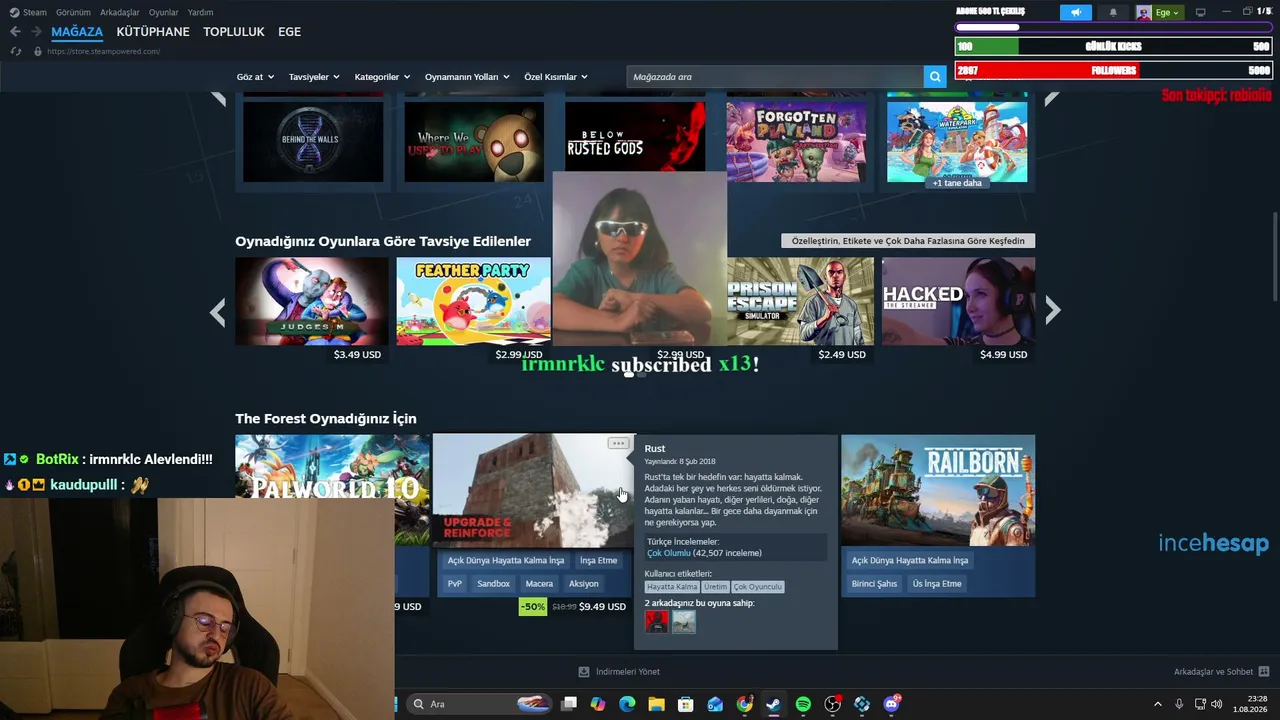Viewport: 1280px width, 720px height.
Task: Click the PvP tag
Action: (x=455, y=584)
